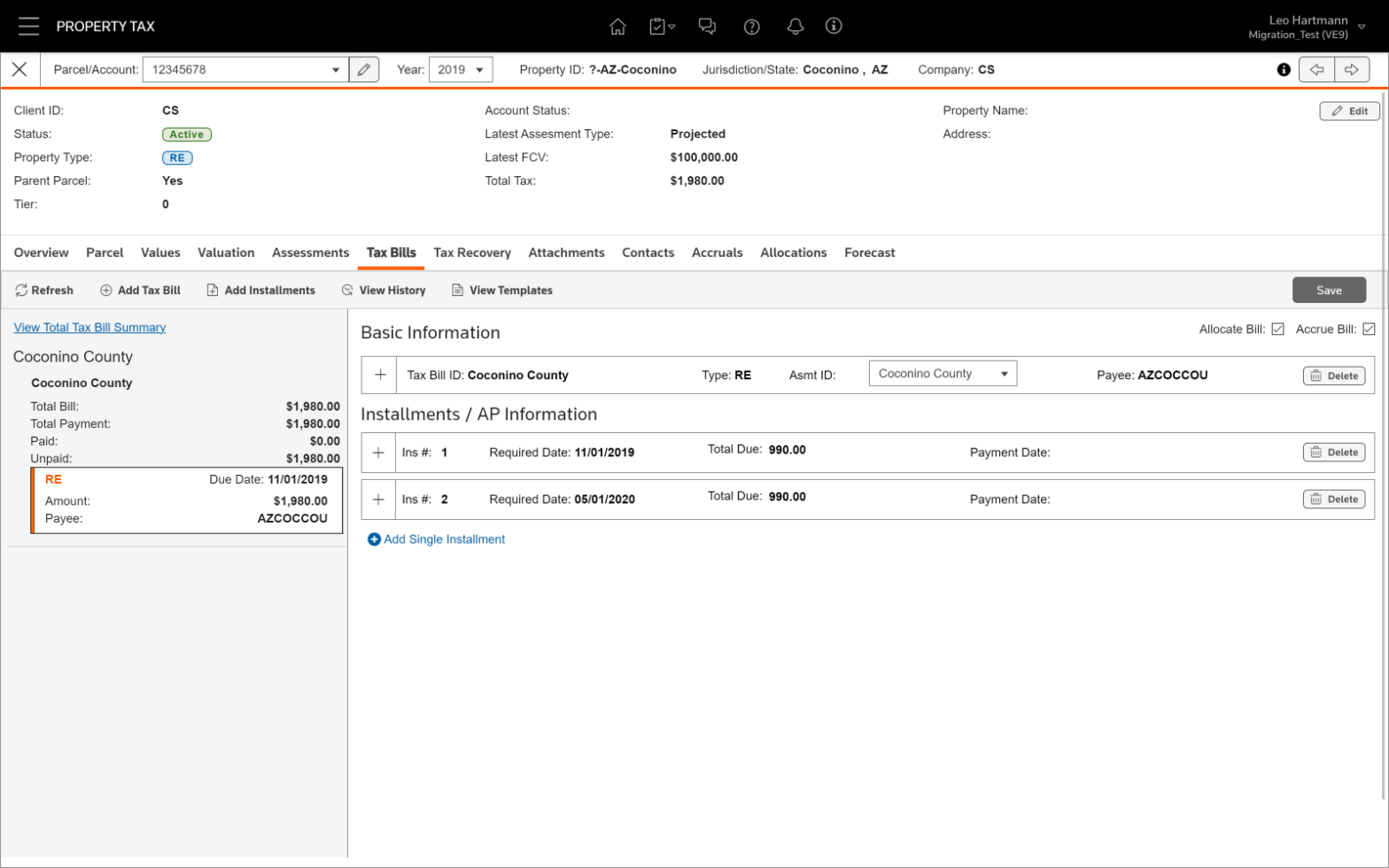Viewport: 1389px width, 868px height.
Task: Expand the Tax Bill ID basic information row
Action: 380,375
